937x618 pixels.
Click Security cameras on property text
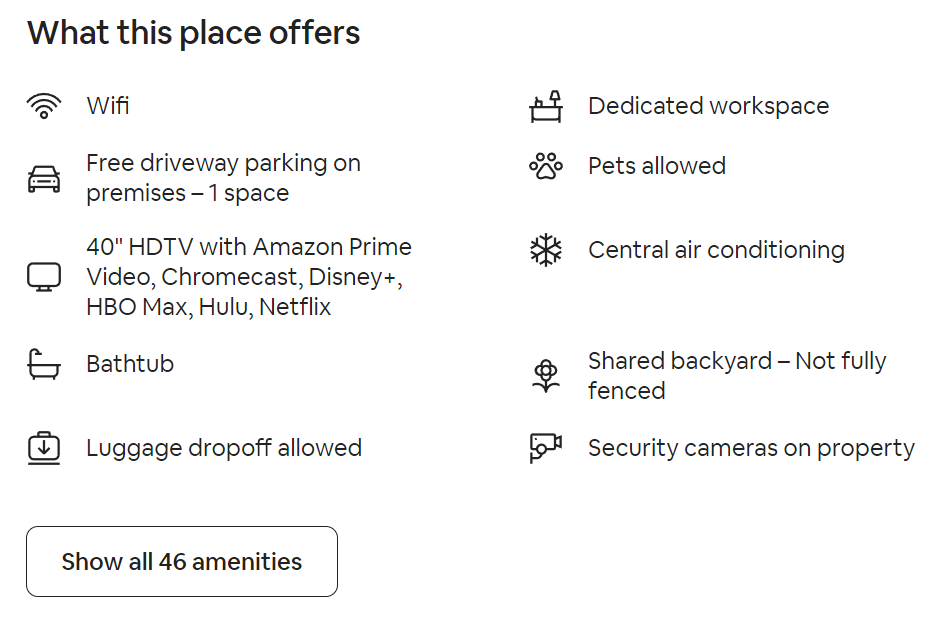coord(751,448)
